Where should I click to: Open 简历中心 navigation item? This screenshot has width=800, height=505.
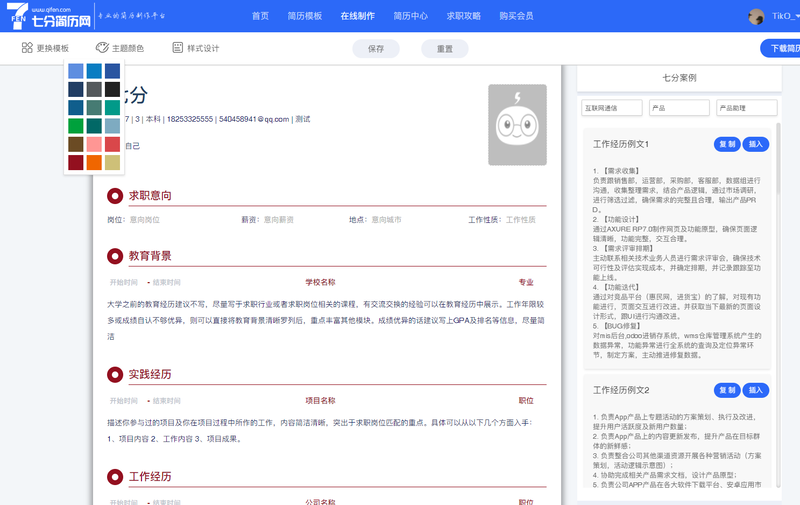[x=411, y=16]
